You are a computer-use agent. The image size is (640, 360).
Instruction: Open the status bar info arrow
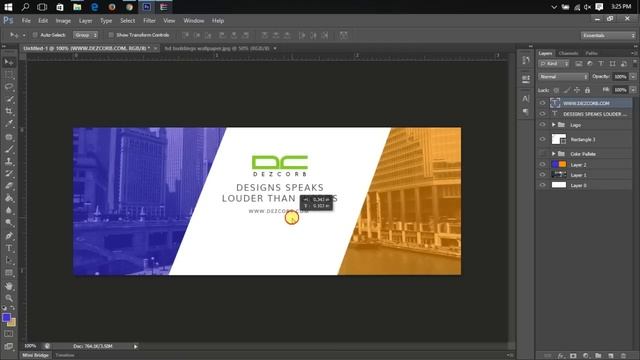point(136,347)
